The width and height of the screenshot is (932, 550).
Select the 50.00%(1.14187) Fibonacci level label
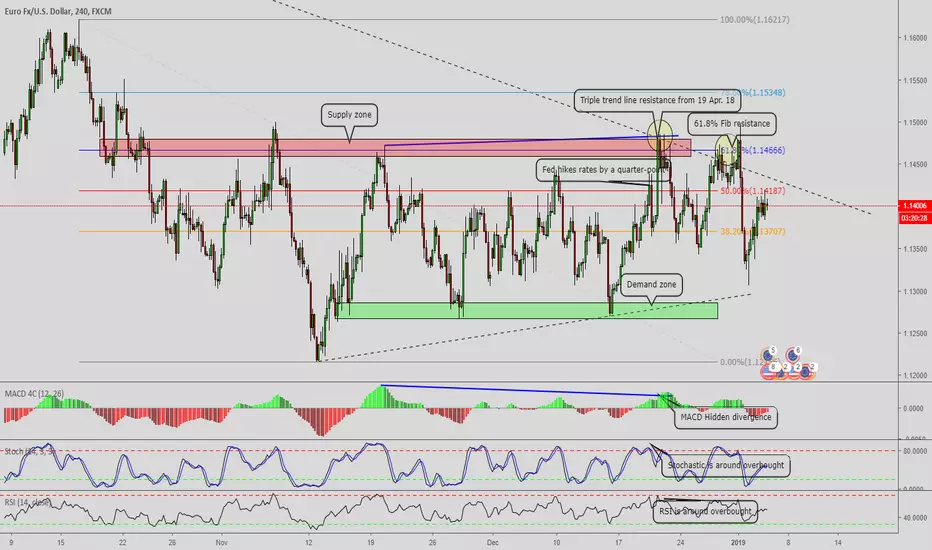pyautogui.click(x=752, y=191)
